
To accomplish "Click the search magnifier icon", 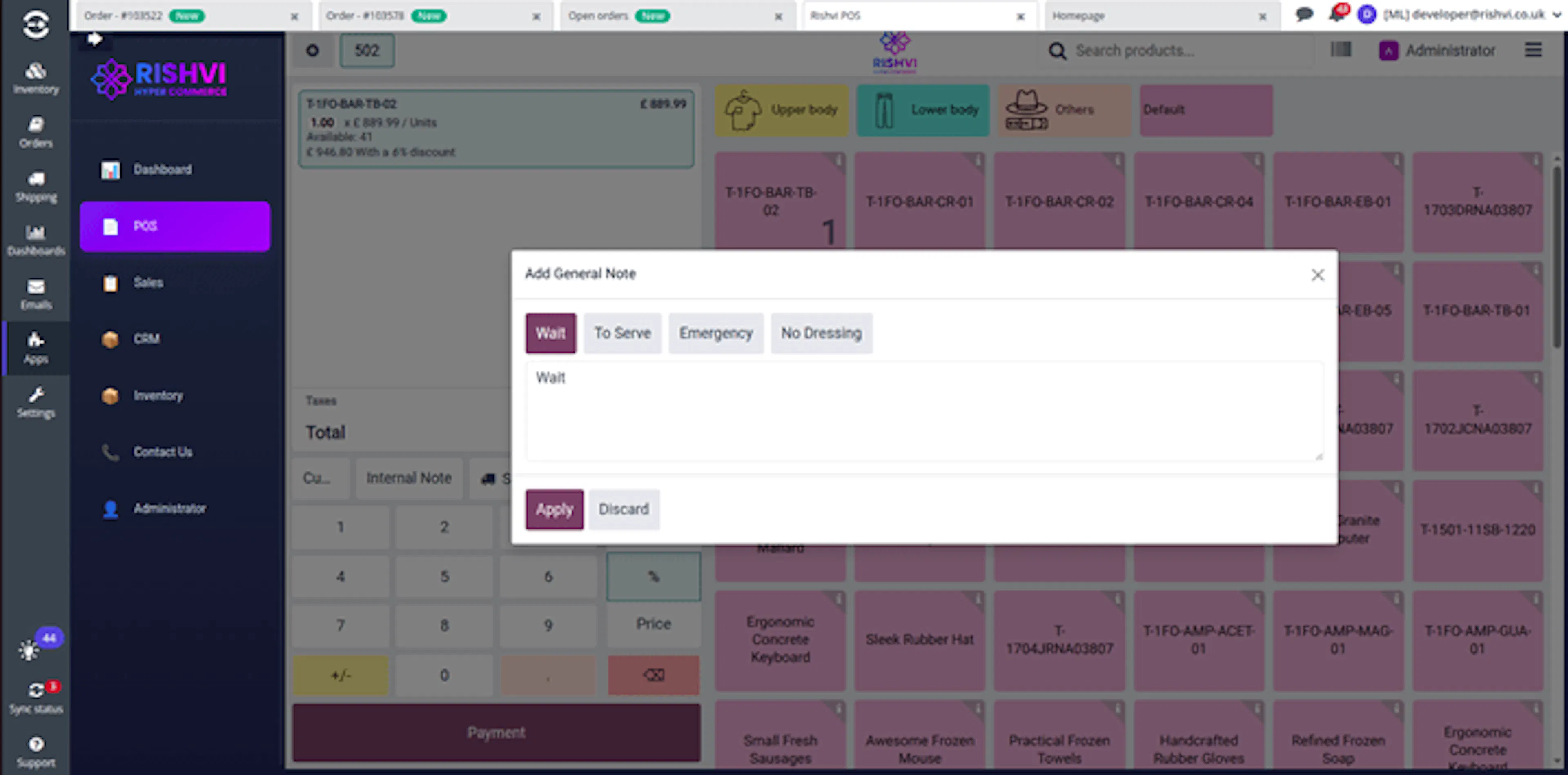I will 1057,51.
